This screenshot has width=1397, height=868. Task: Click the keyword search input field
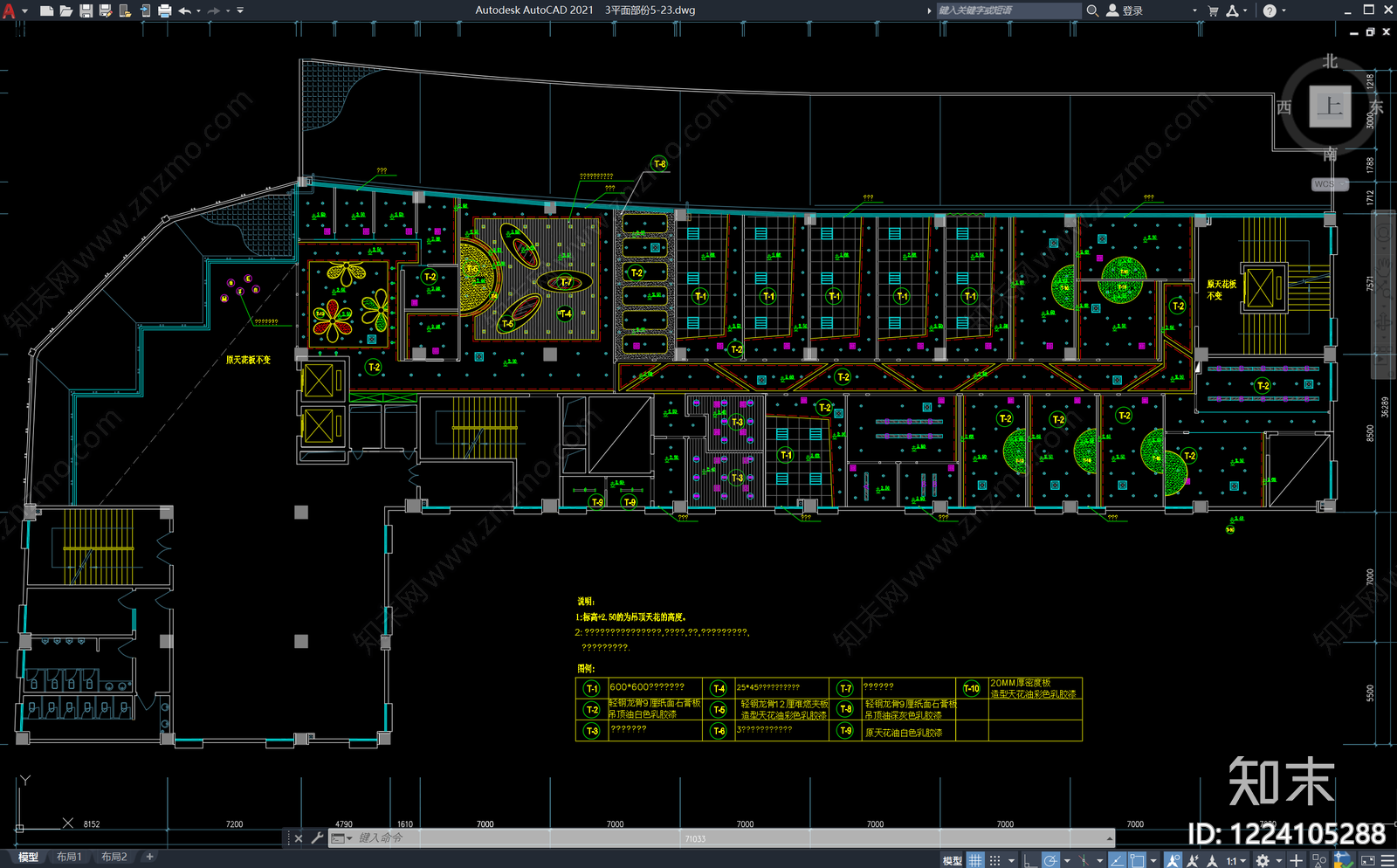tap(1008, 10)
